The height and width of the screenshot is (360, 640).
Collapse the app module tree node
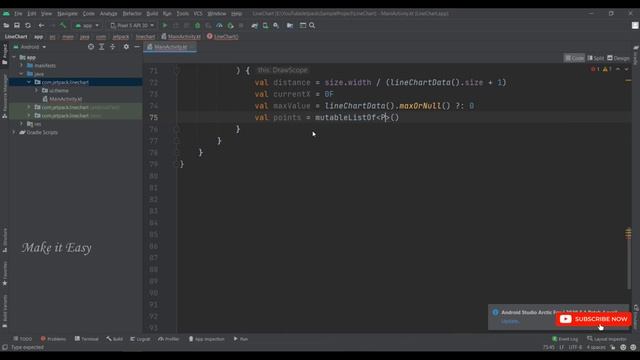15,57
